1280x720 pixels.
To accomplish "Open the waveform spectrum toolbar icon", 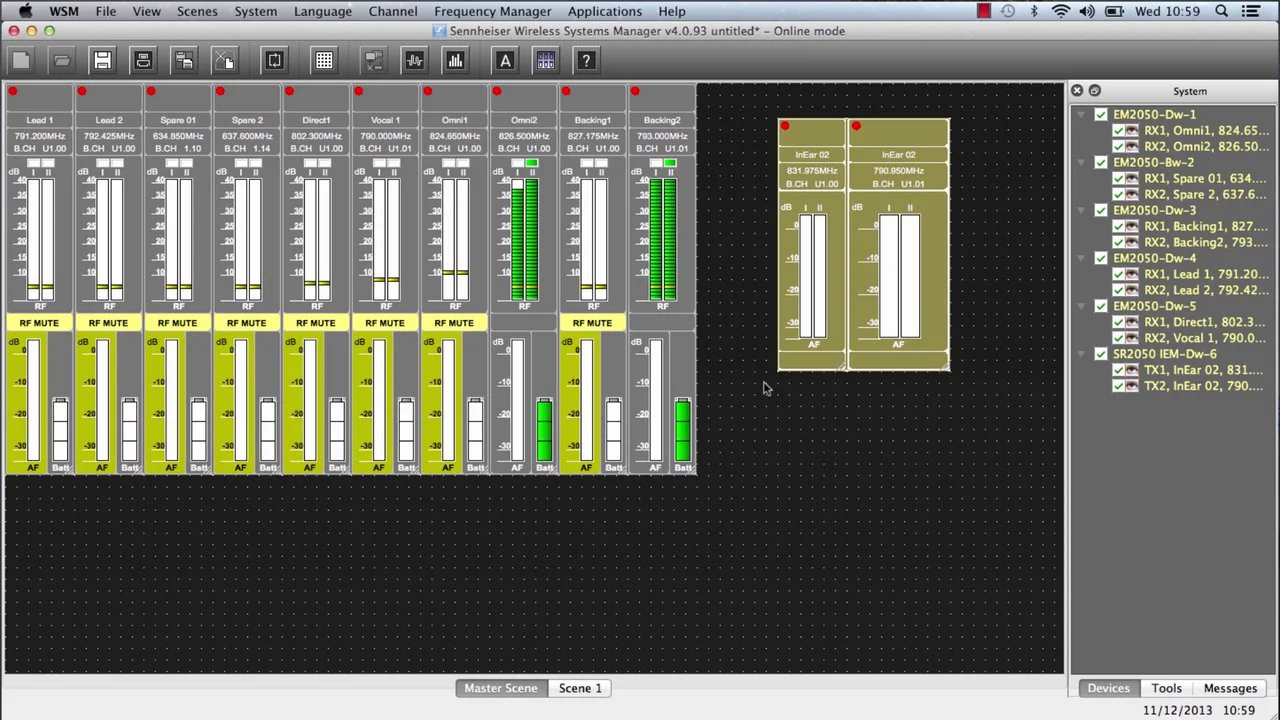I will [x=415, y=61].
